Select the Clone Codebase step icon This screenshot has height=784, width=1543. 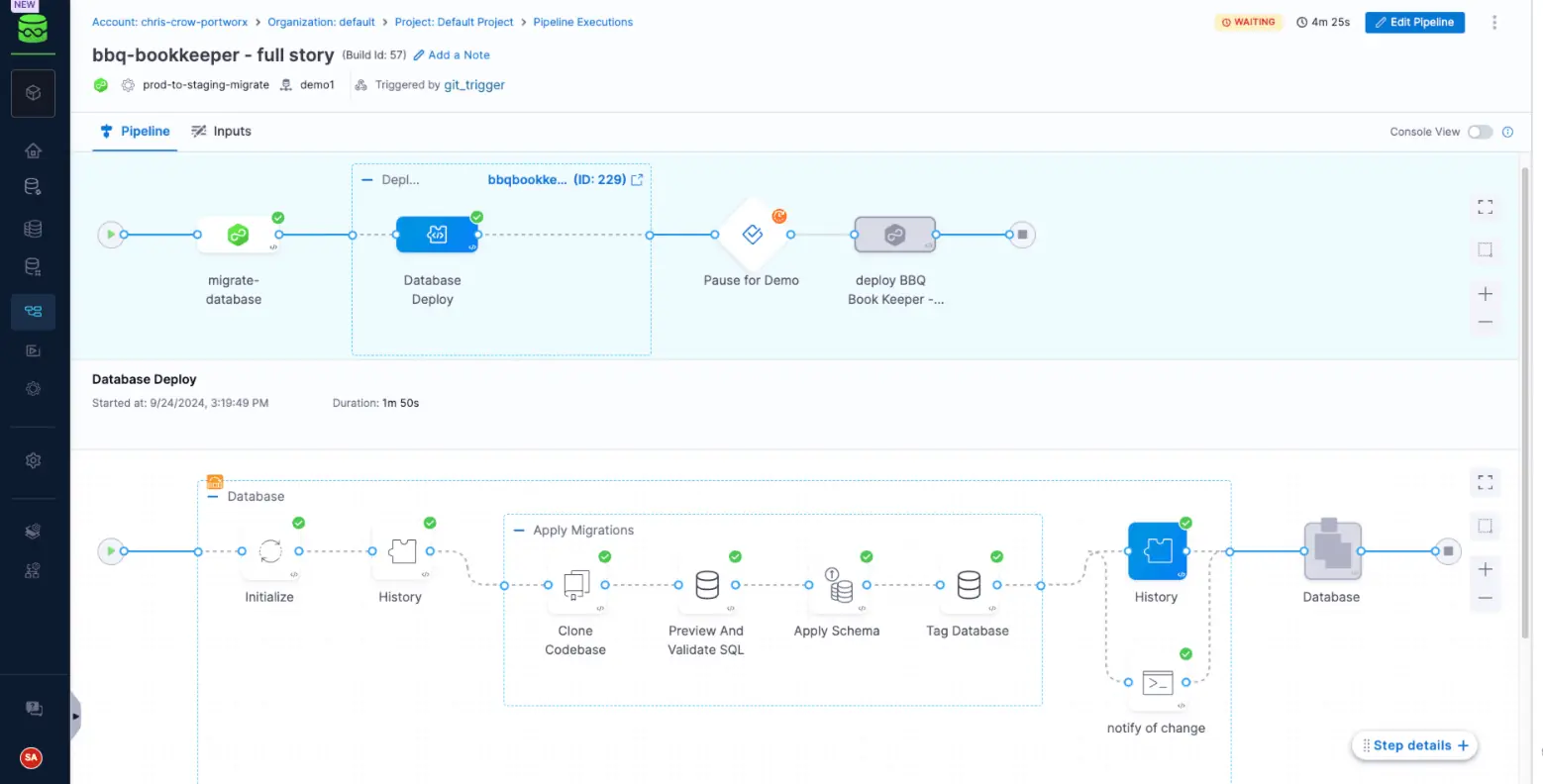(x=576, y=585)
